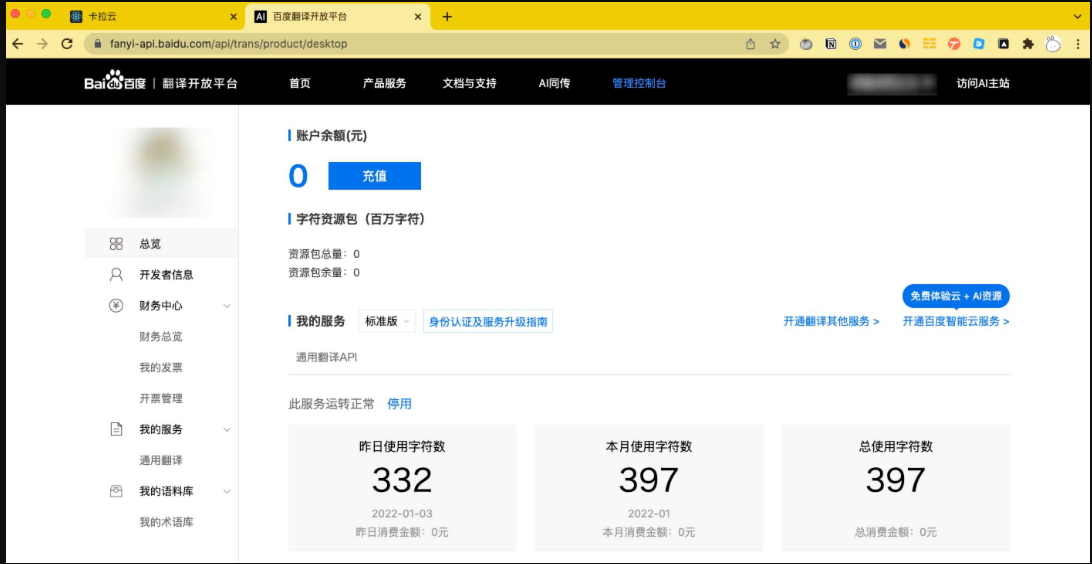Viewport: 1092px width, 564px height.
Task: Open the puzzle-piece extensions menu
Action: coord(1028,44)
